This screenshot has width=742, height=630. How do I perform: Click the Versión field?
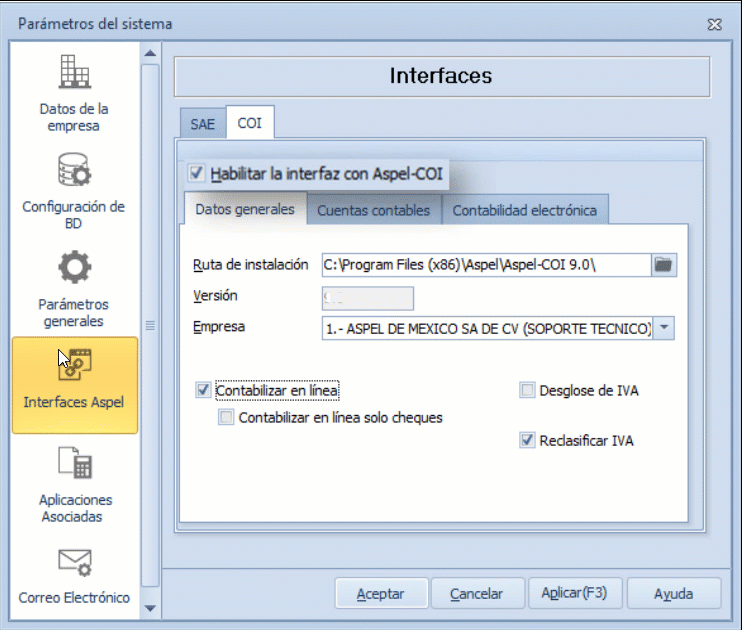pyautogui.click(x=368, y=298)
